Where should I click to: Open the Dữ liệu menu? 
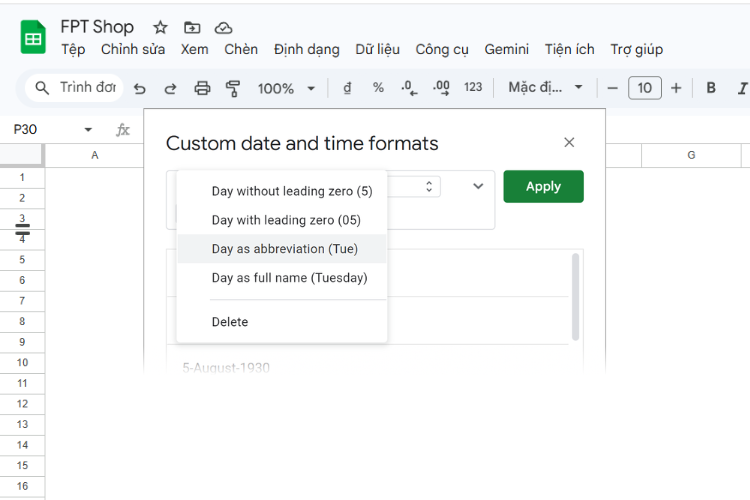(x=377, y=49)
